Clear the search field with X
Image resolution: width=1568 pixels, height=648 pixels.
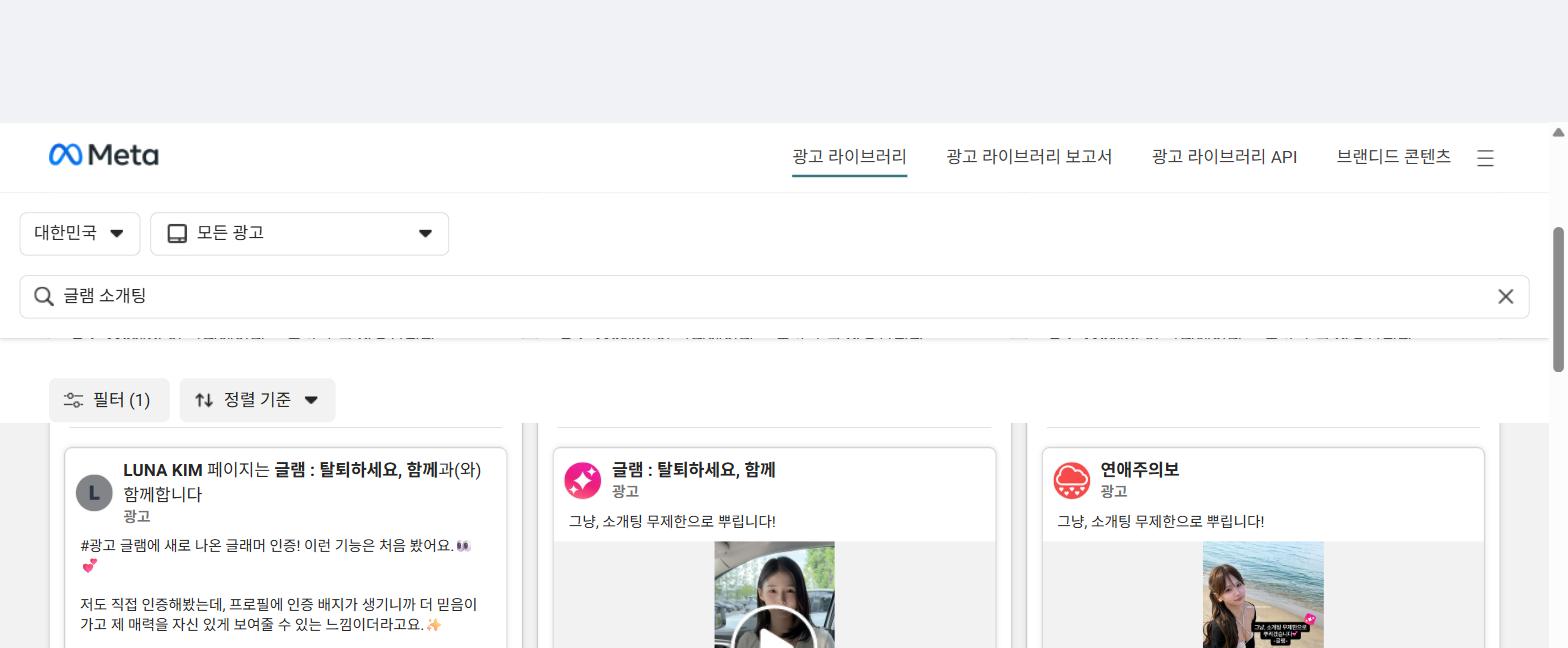click(1505, 296)
